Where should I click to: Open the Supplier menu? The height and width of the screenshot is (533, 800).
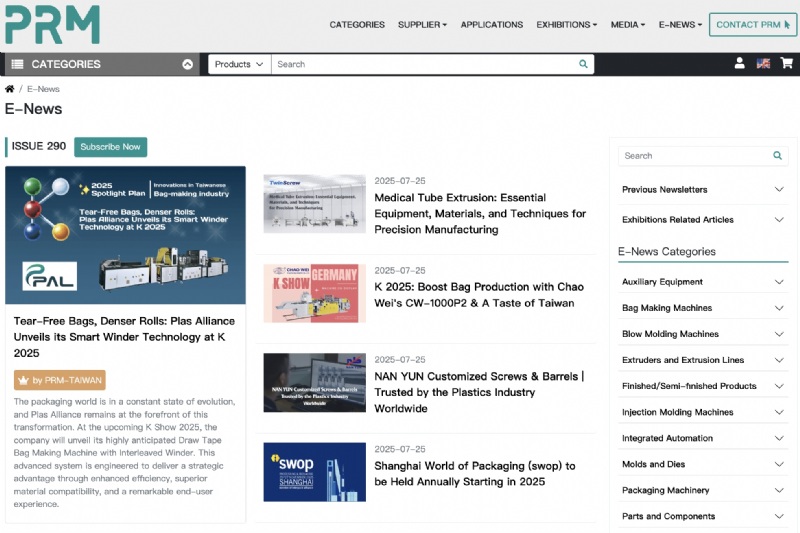pyautogui.click(x=422, y=25)
